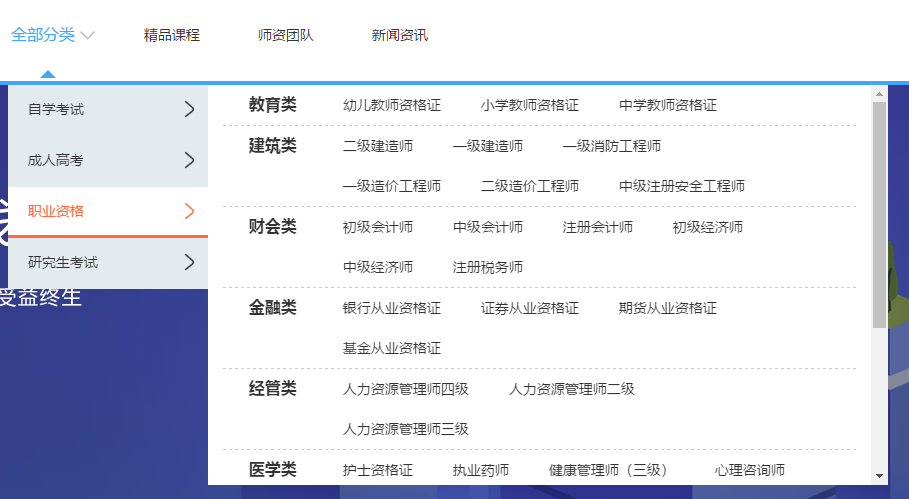Click the scrollbar down arrow
This screenshot has width=909, height=499.
point(879,476)
